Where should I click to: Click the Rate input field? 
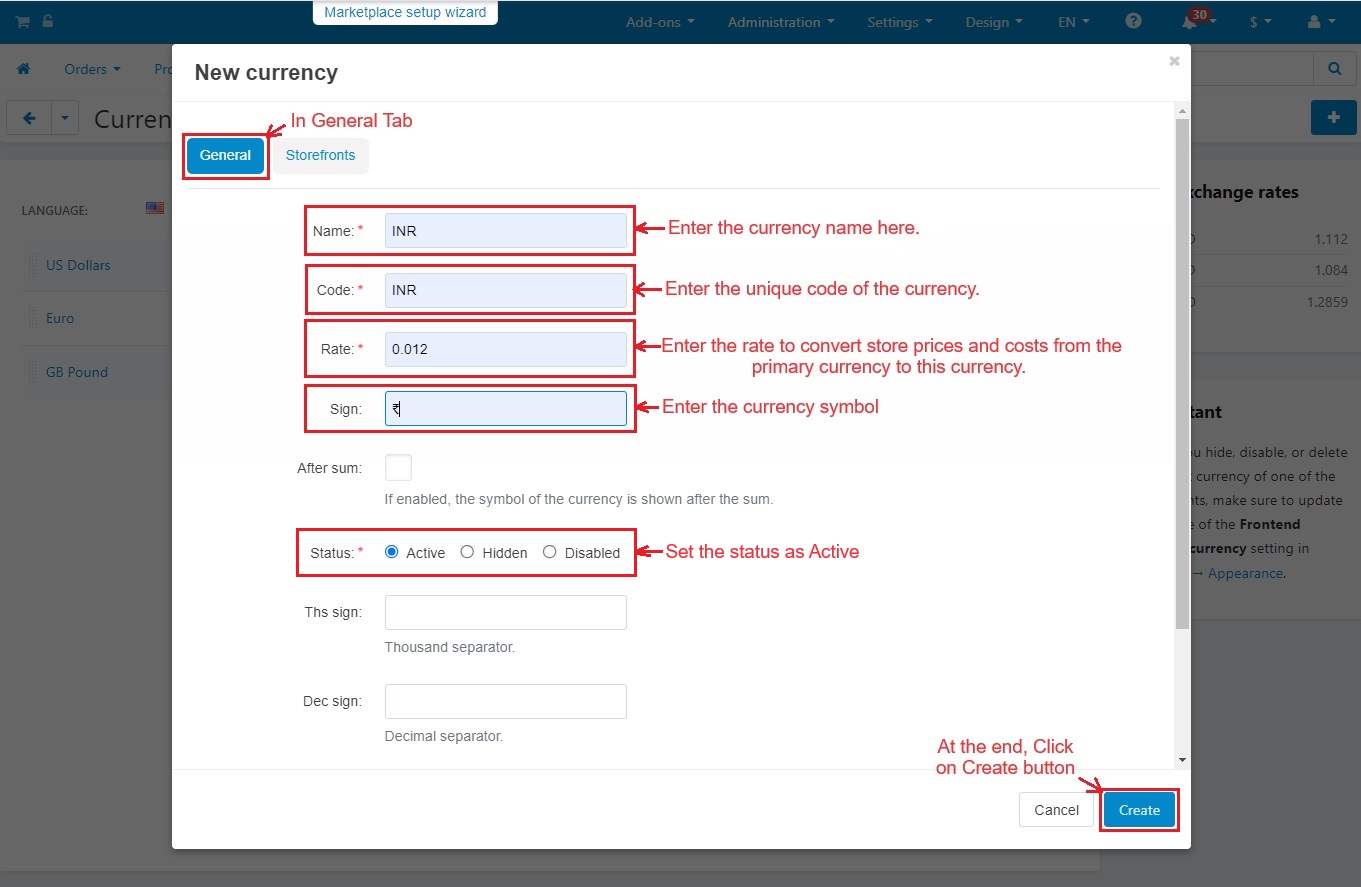[506, 349]
